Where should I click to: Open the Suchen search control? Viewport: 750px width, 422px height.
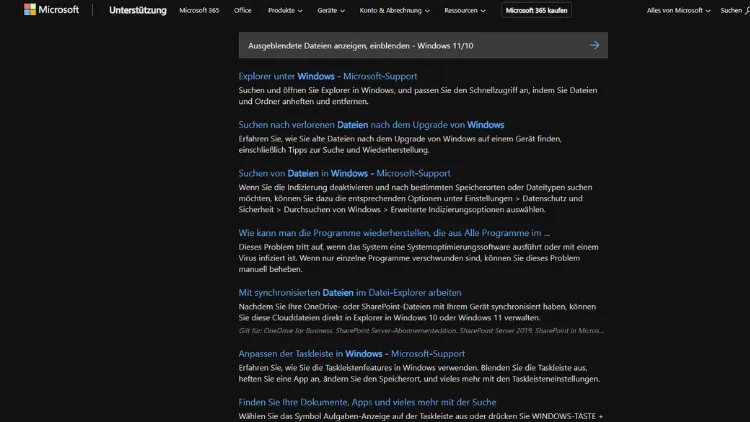735,10
